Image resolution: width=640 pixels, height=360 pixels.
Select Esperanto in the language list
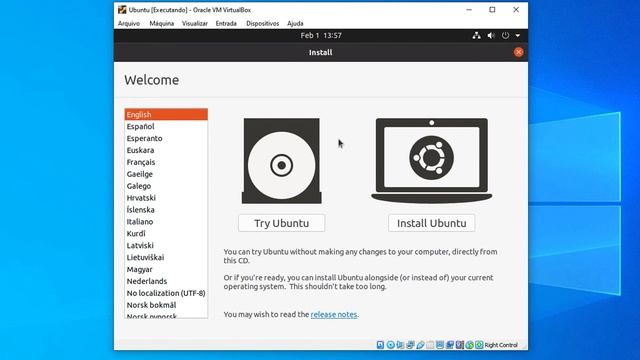(166, 138)
